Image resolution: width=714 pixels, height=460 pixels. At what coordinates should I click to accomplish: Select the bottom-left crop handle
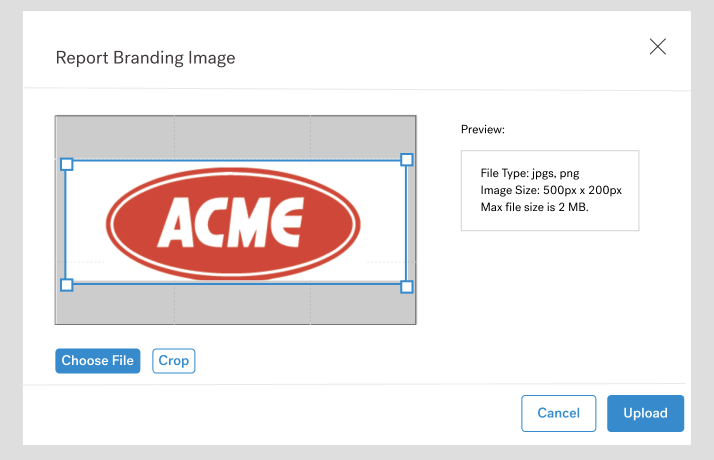click(x=67, y=285)
